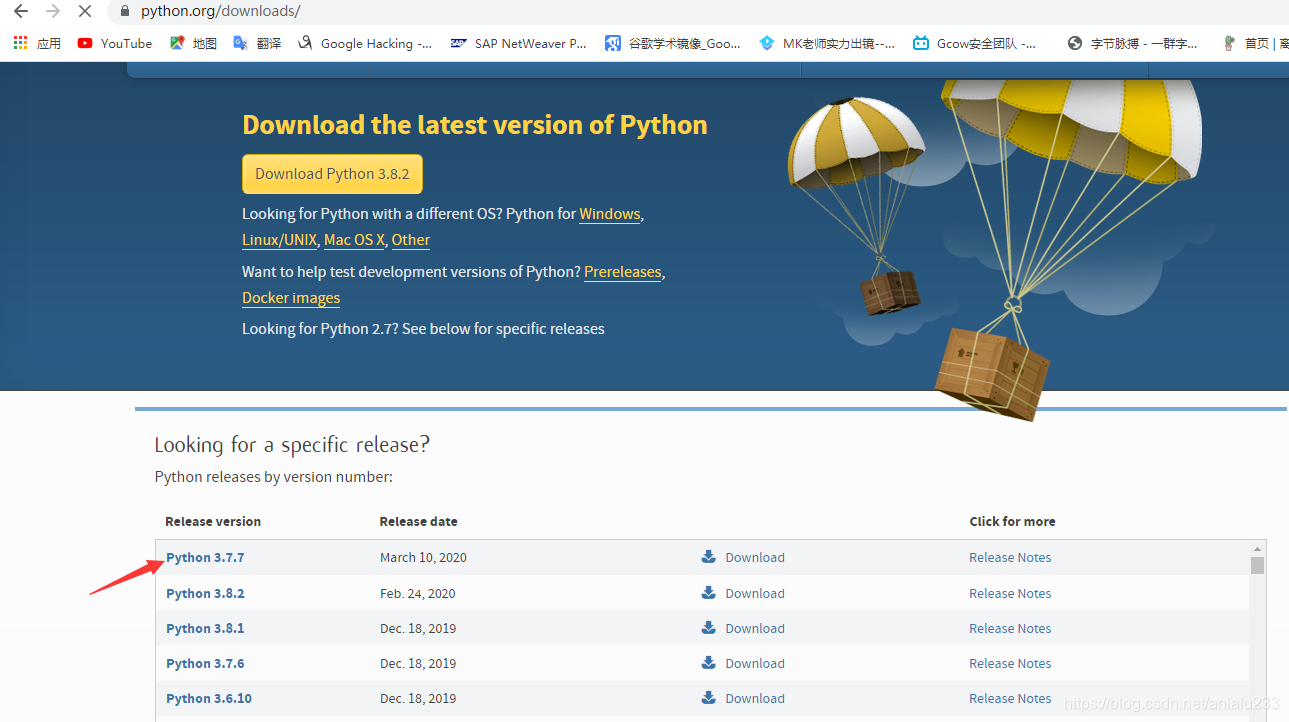Viewport: 1289px width, 722px height.
Task: Open the 字节脉搏 bookmark
Action: coord(1132,43)
